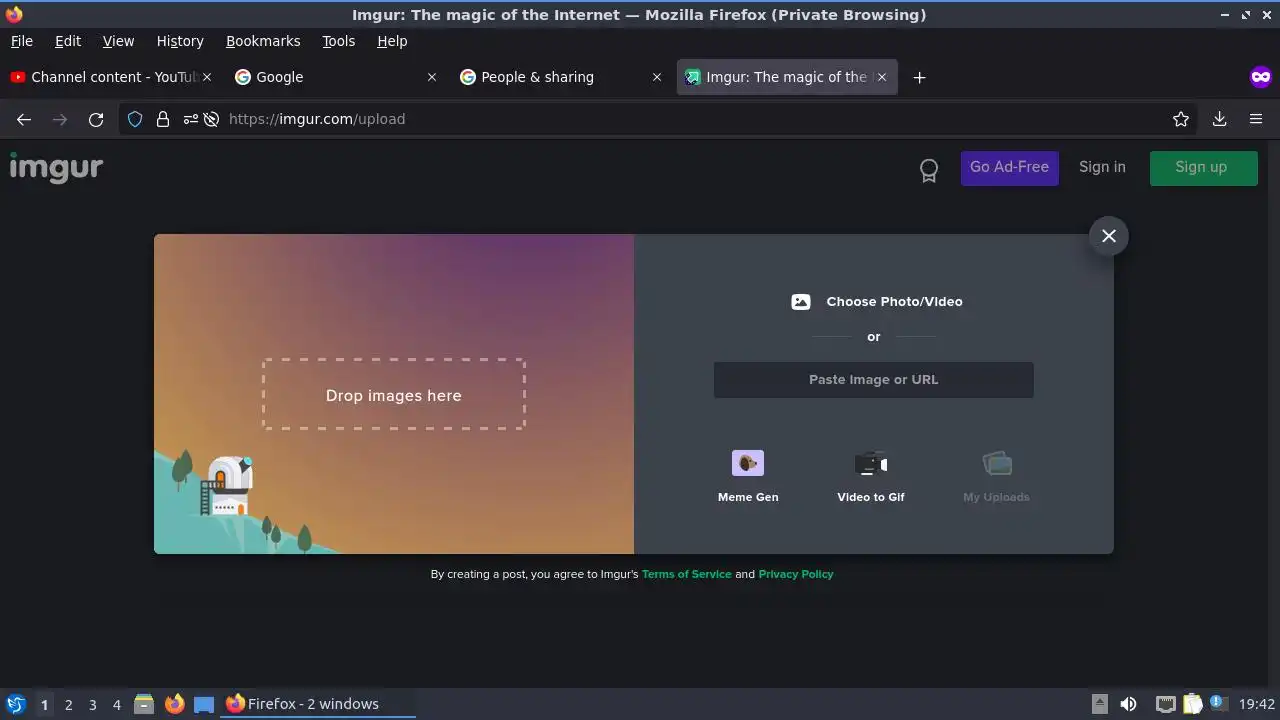This screenshot has height=720, width=1280.
Task: Click the Firefox - 2 windows taskbar entry
Action: pyautogui.click(x=318, y=704)
